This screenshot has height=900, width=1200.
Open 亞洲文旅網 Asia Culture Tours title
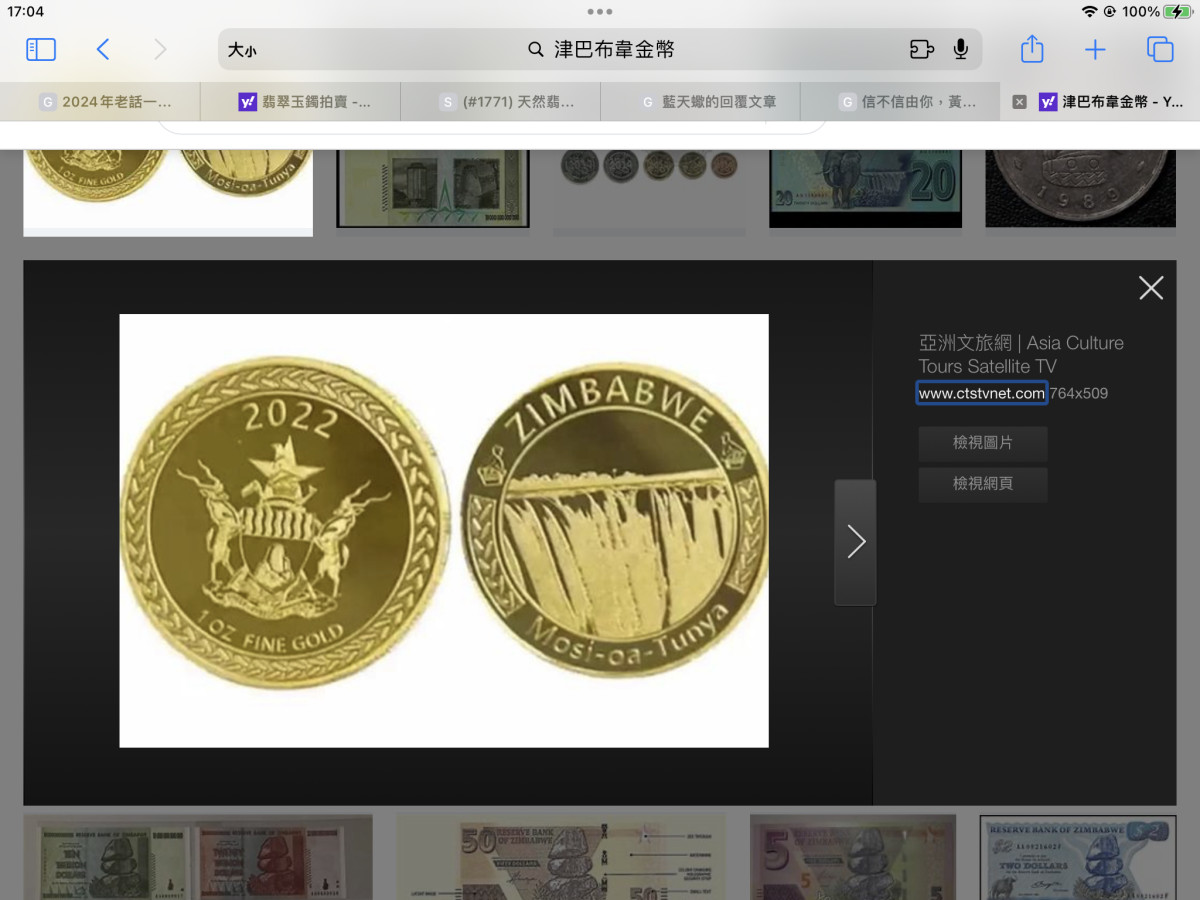click(x=1021, y=355)
